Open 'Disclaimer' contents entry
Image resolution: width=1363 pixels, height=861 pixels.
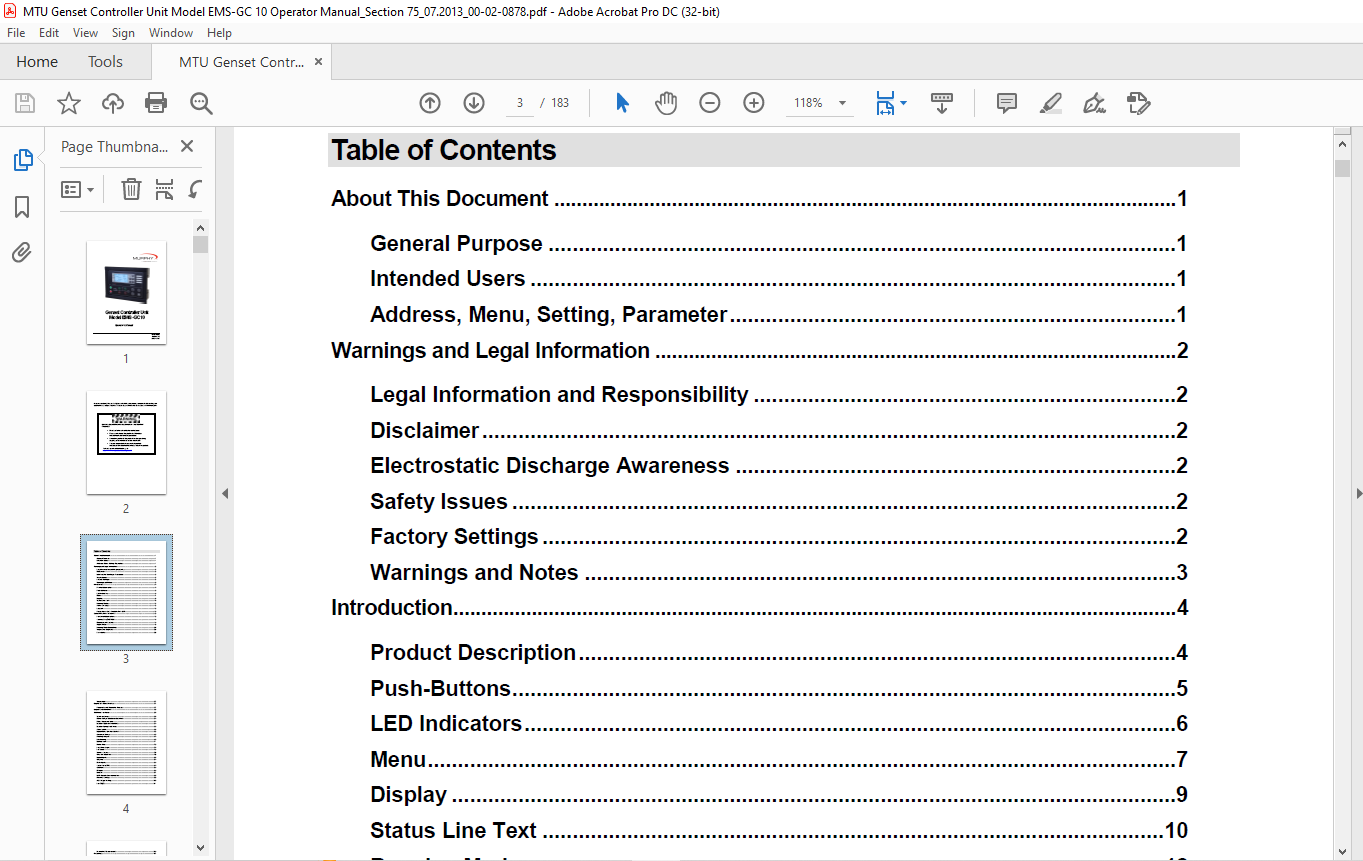coord(779,431)
